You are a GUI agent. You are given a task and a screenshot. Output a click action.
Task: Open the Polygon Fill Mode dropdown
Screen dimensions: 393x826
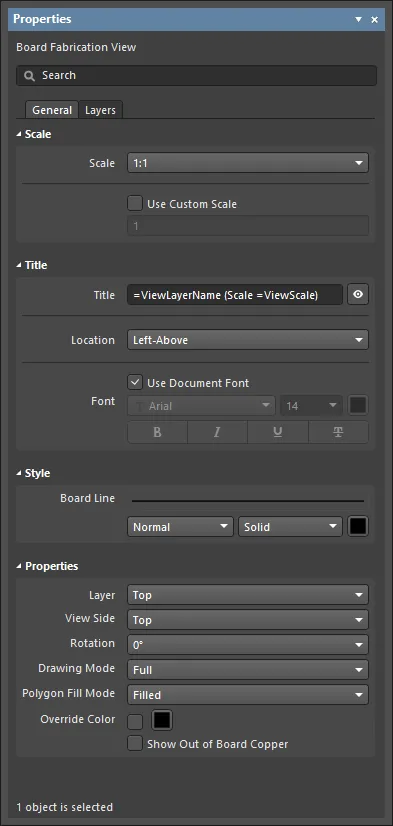pyautogui.click(x=248, y=695)
